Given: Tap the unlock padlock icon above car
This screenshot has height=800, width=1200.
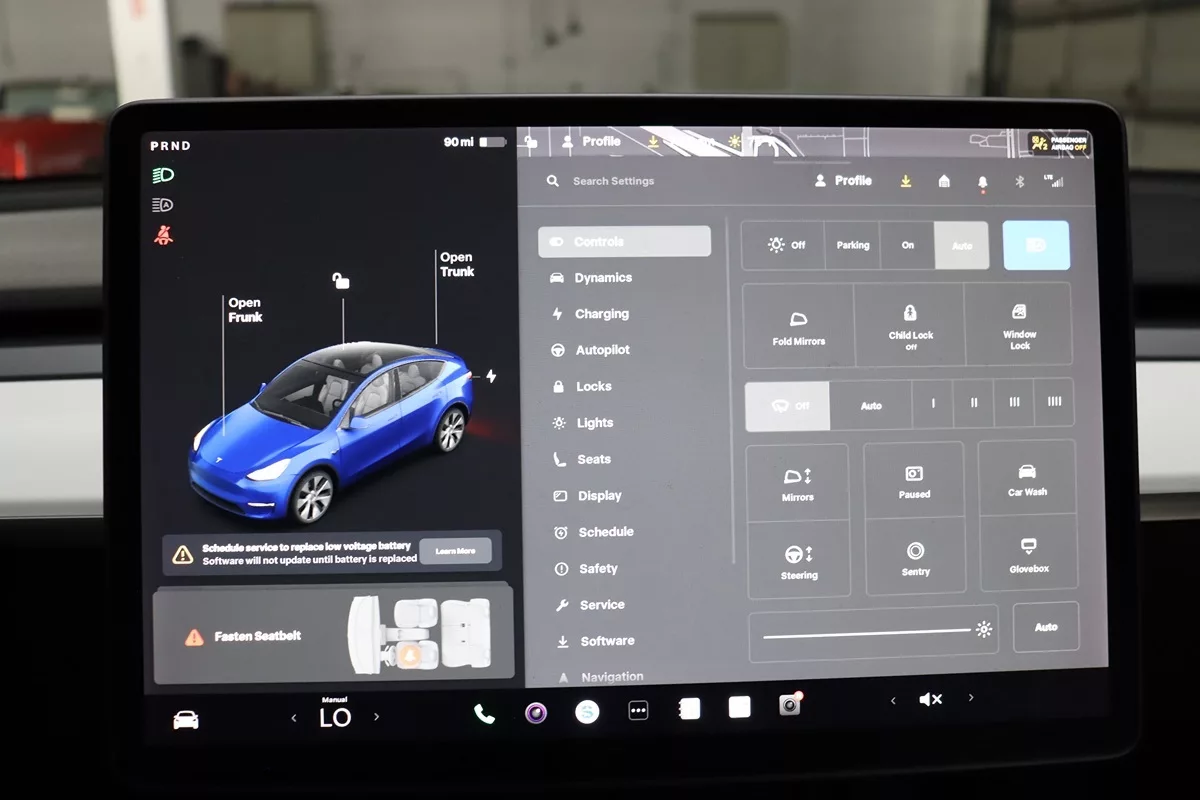Looking at the screenshot, I should 341,281.
